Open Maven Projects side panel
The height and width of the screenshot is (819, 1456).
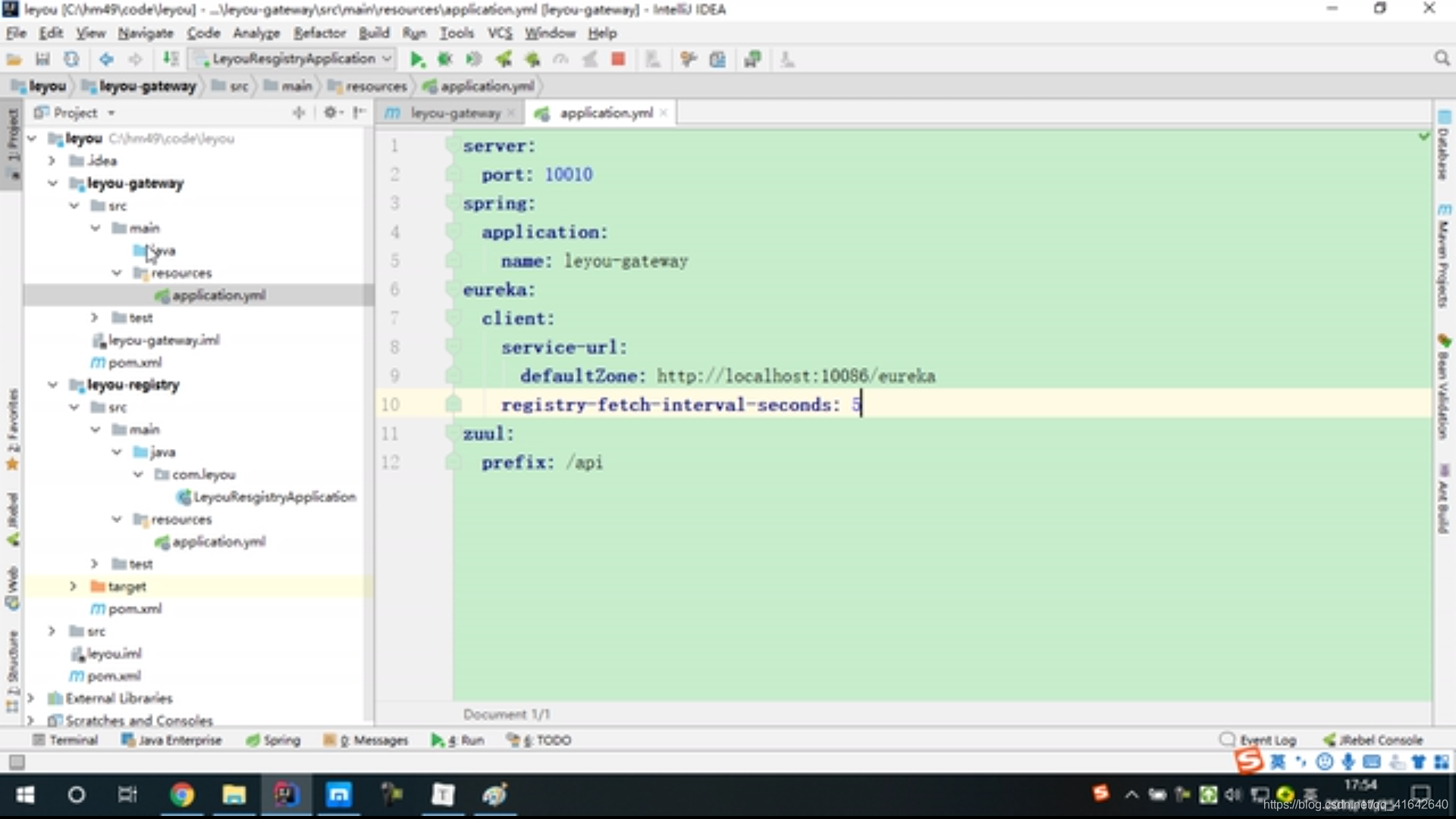(x=1443, y=256)
